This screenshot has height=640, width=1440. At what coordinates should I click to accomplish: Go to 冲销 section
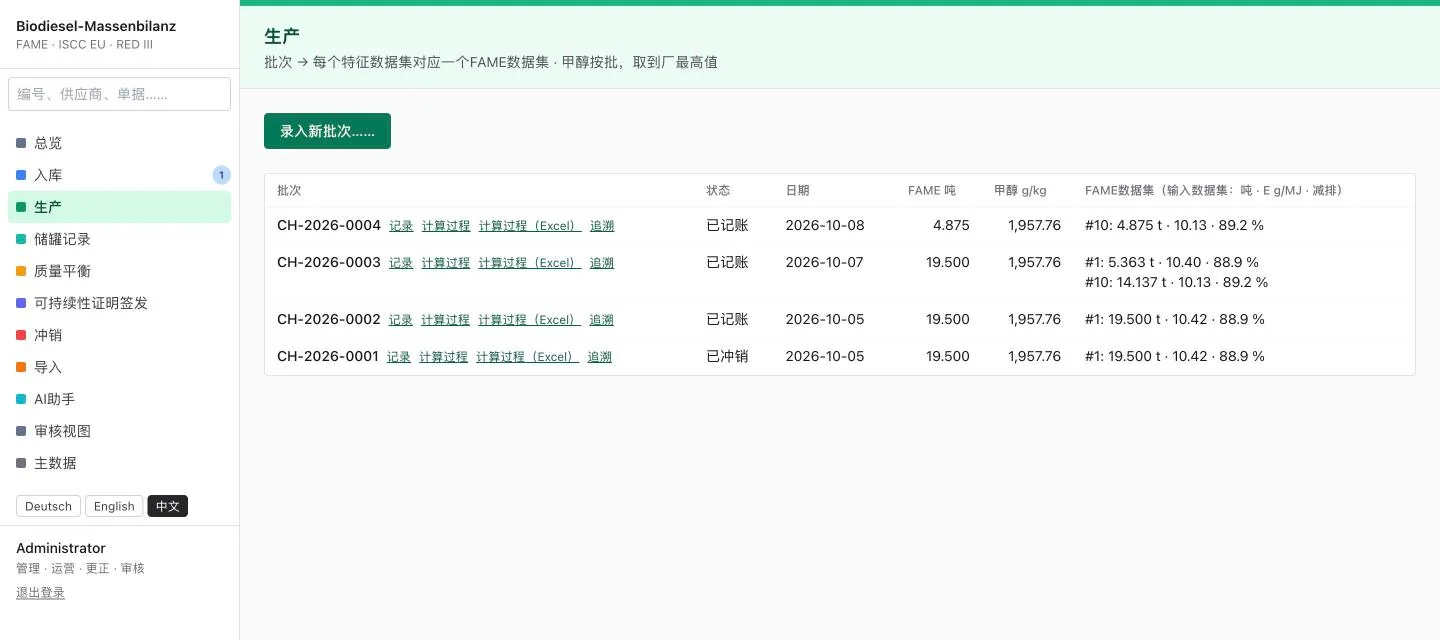tap(119, 335)
